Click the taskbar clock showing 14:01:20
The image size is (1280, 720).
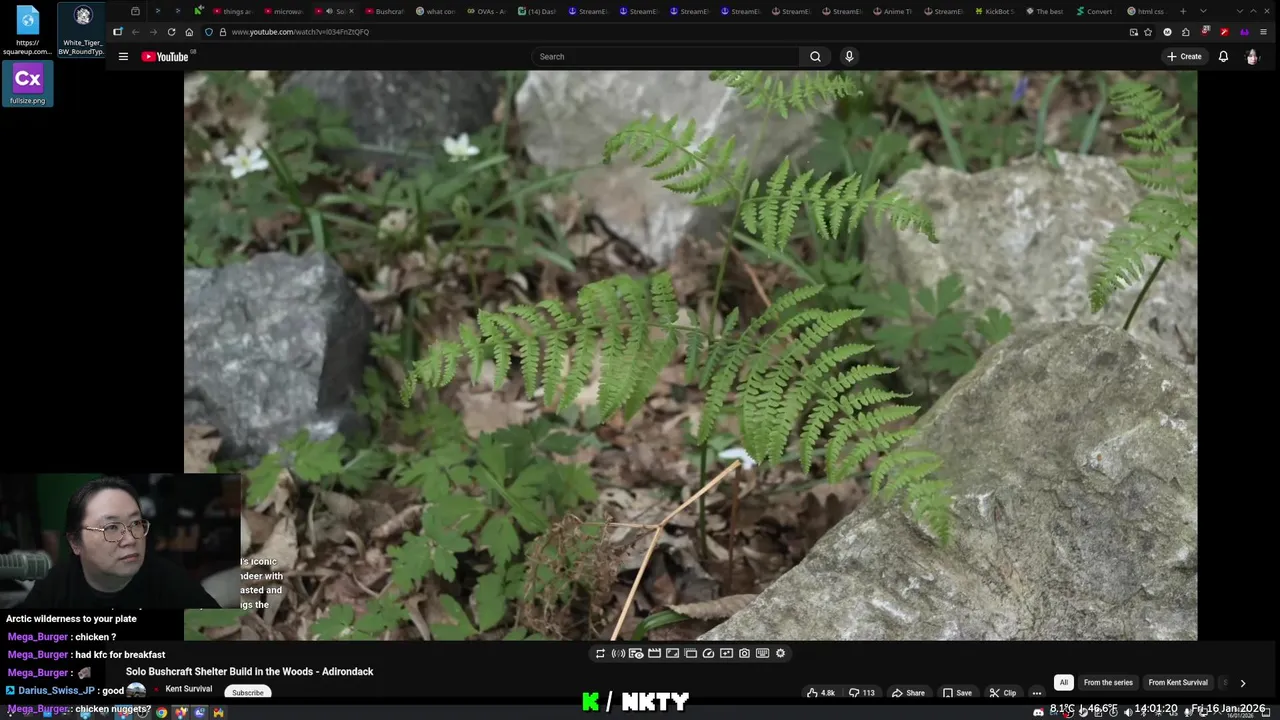pyautogui.click(x=1156, y=709)
